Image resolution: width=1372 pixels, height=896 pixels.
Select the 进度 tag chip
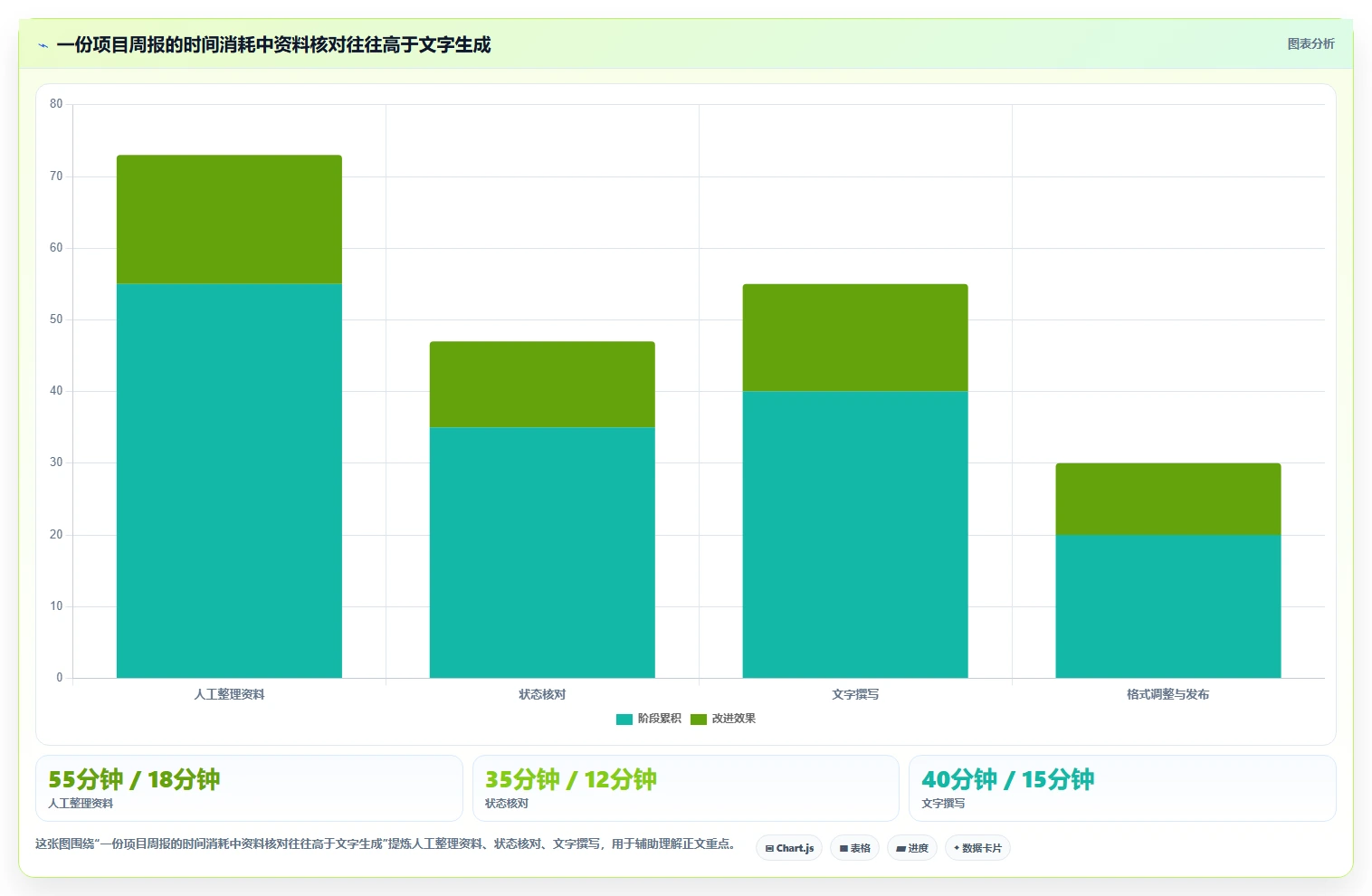(x=912, y=848)
